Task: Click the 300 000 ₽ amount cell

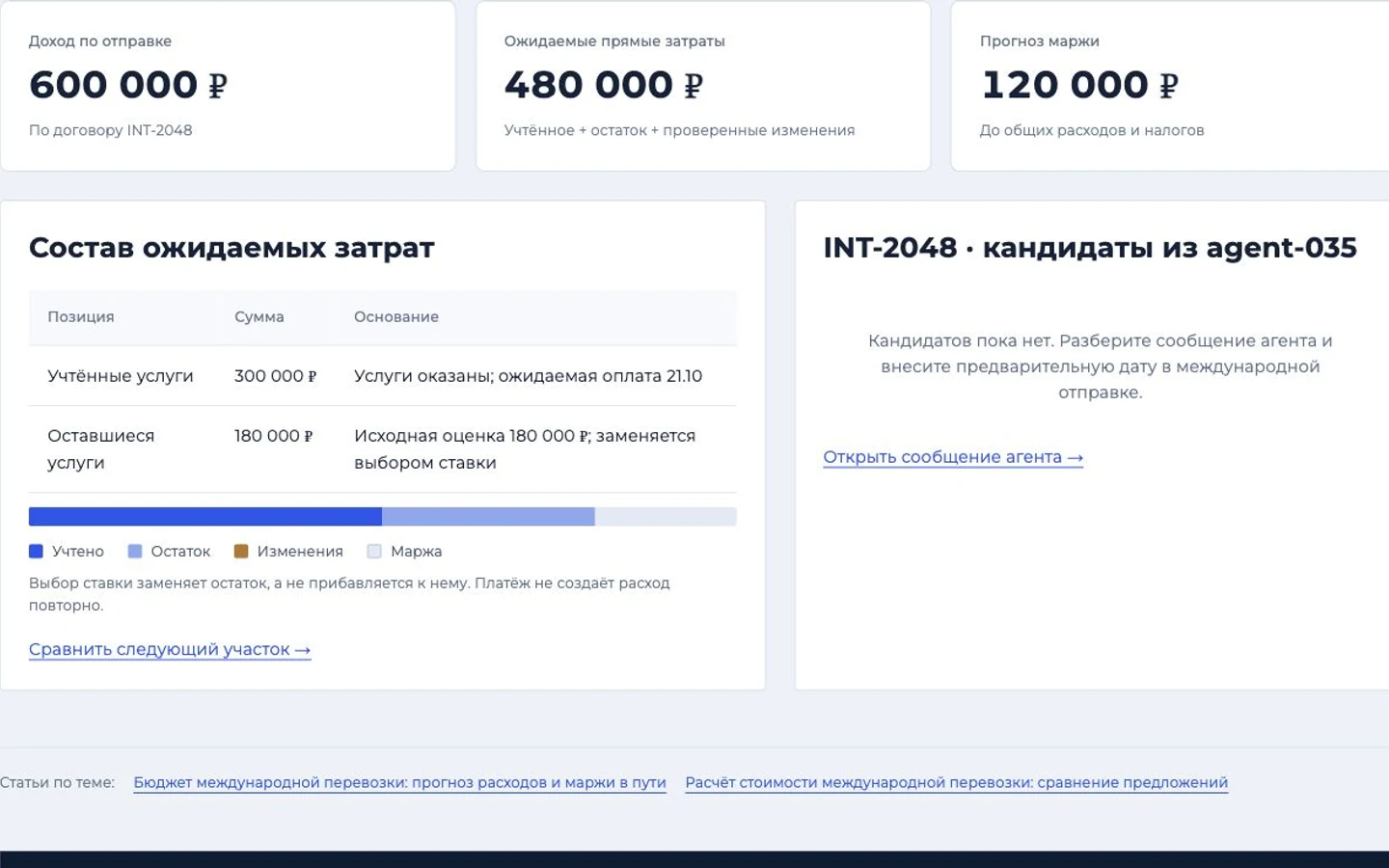Action: pos(276,376)
